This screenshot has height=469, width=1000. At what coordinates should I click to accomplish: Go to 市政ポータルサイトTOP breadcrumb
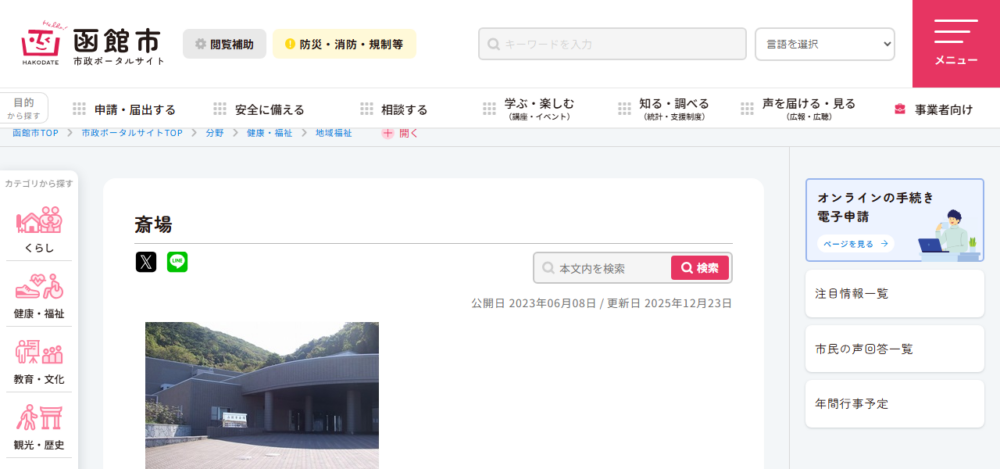coord(132,133)
